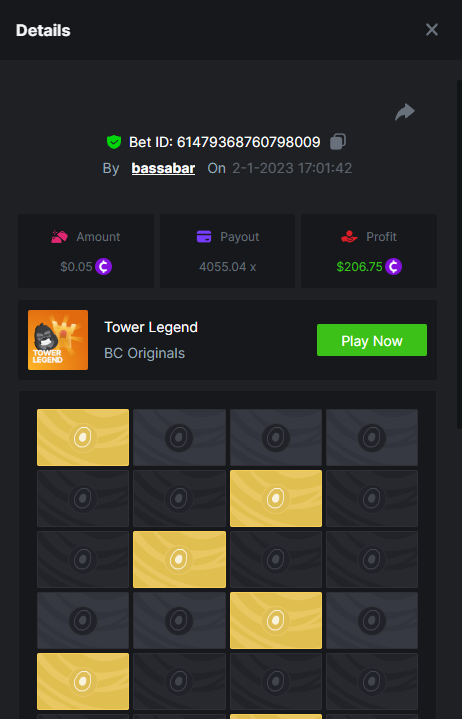462x719 pixels.
Task: Click the Play Now button
Action: [x=372, y=340]
